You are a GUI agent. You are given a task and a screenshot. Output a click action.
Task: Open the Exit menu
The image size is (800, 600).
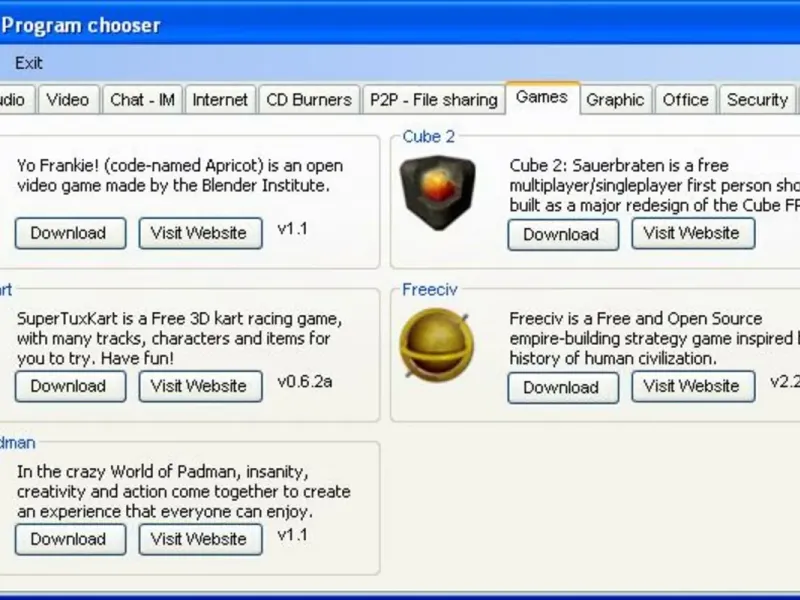click(x=29, y=63)
